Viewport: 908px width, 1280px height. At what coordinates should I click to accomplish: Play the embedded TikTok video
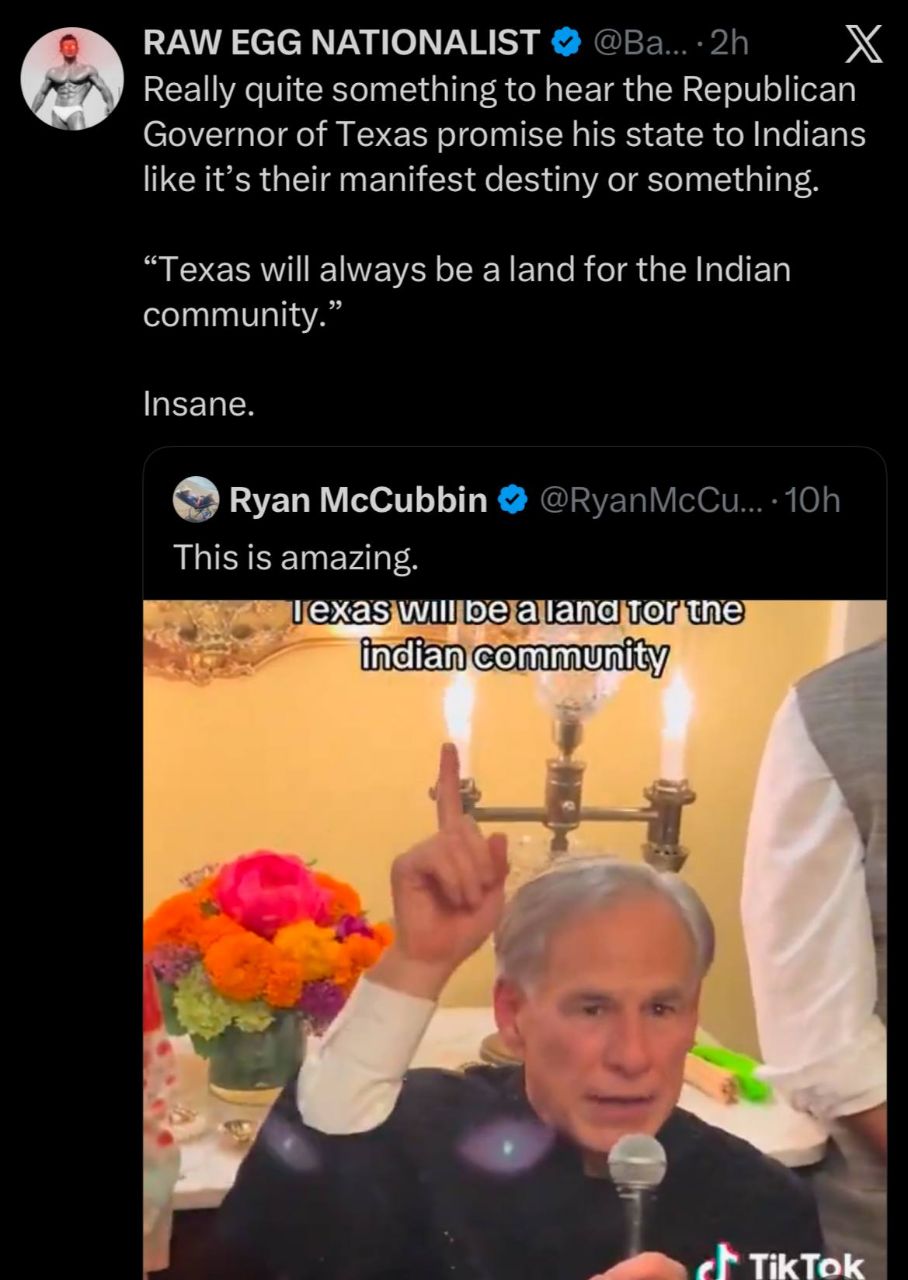click(x=514, y=940)
